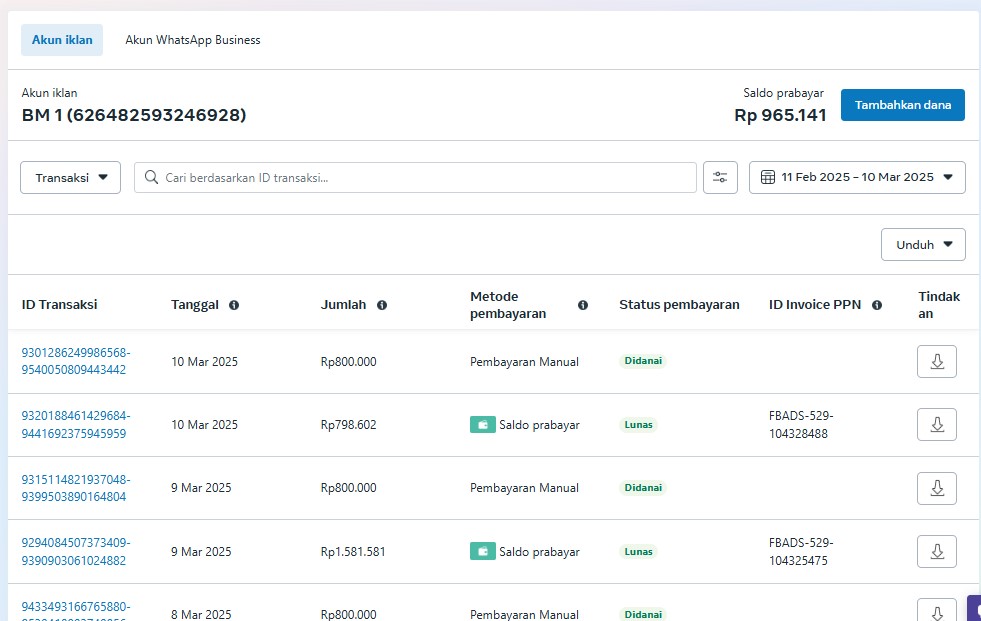
Task: Expand the Unduh download menu
Action: pyautogui.click(x=923, y=244)
